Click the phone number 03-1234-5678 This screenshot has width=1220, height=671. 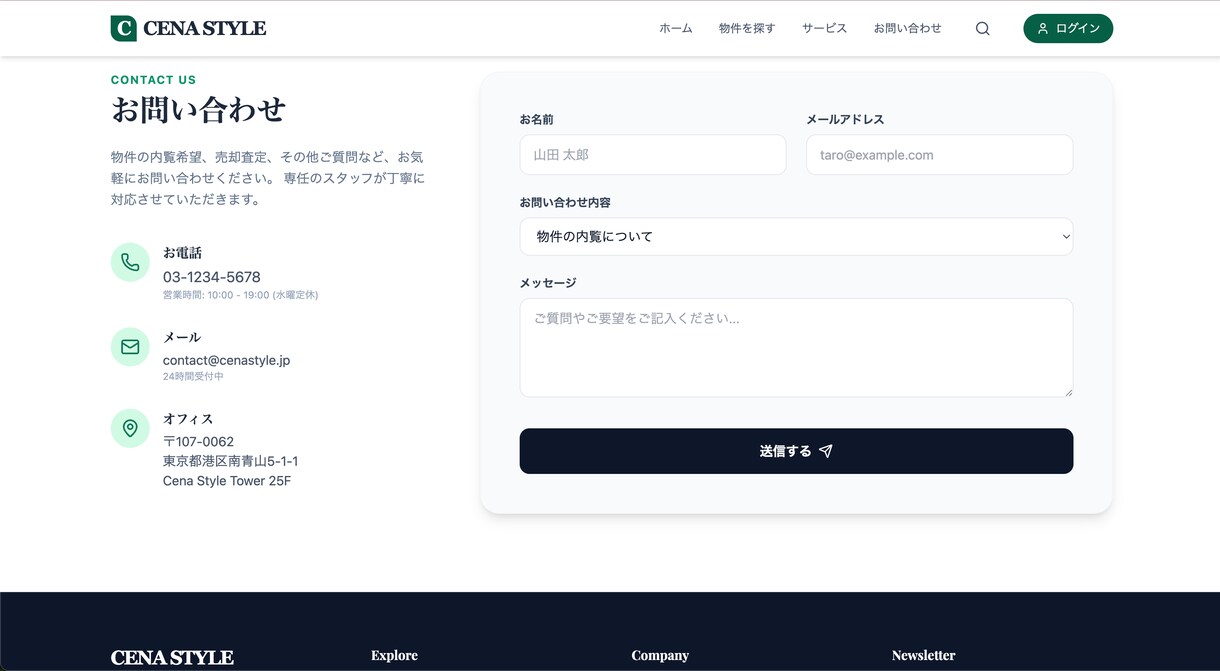[212, 277]
